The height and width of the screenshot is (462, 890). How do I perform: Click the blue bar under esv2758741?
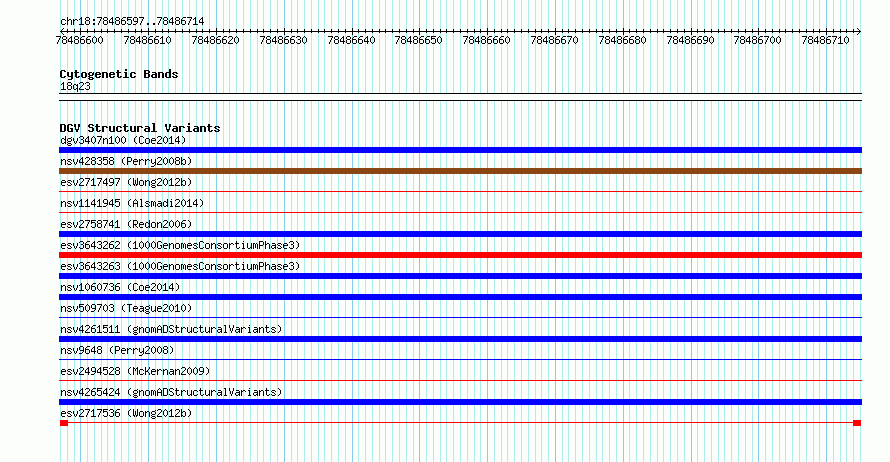460,234
